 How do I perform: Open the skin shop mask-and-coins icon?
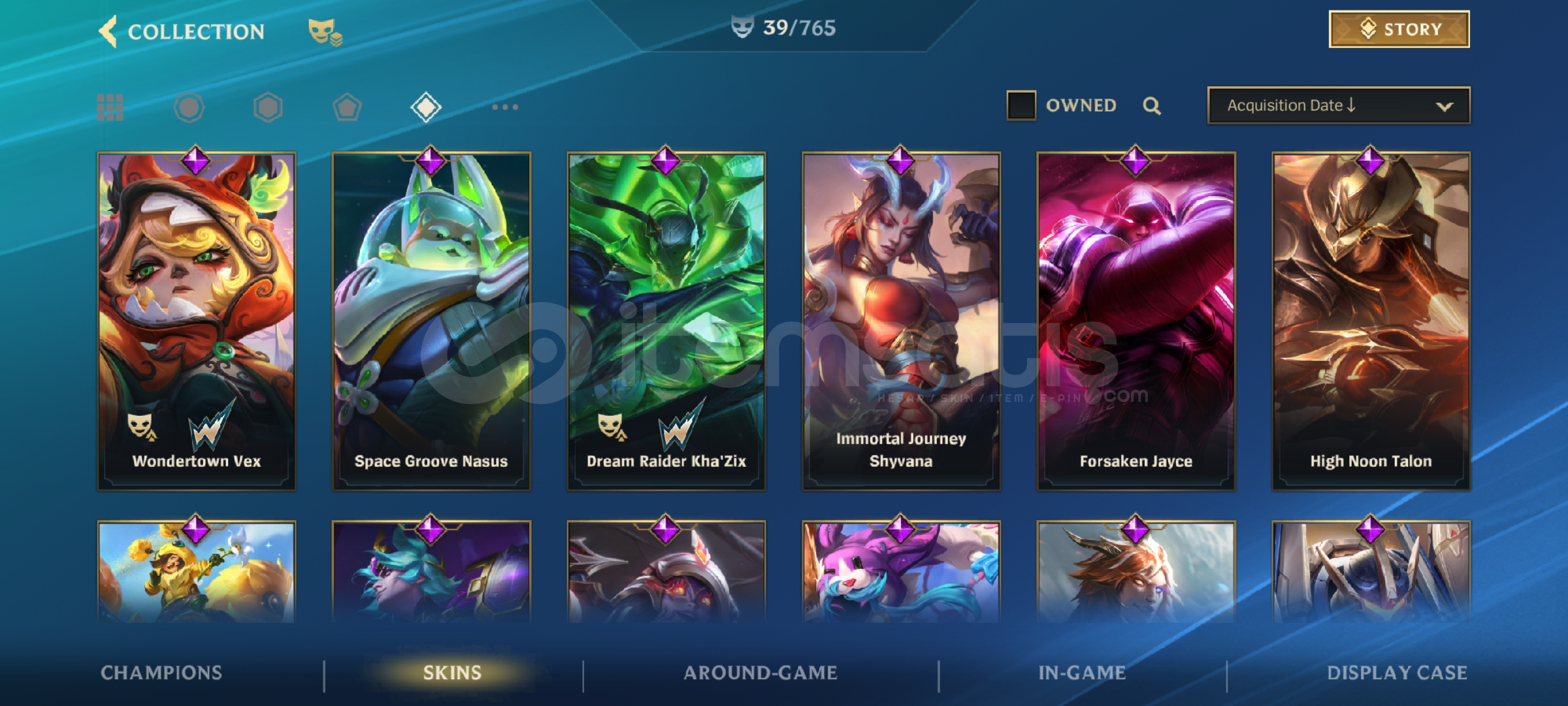click(x=325, y=31)
